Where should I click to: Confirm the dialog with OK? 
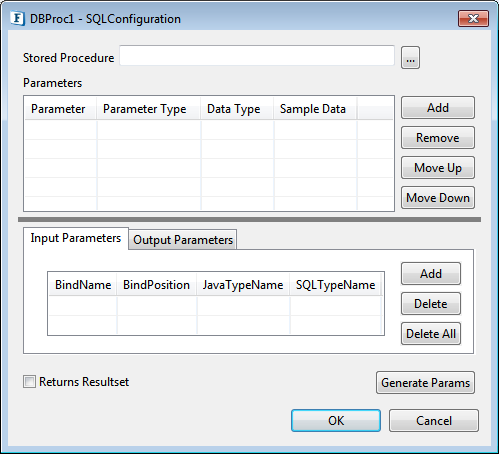tap(336, 421)
